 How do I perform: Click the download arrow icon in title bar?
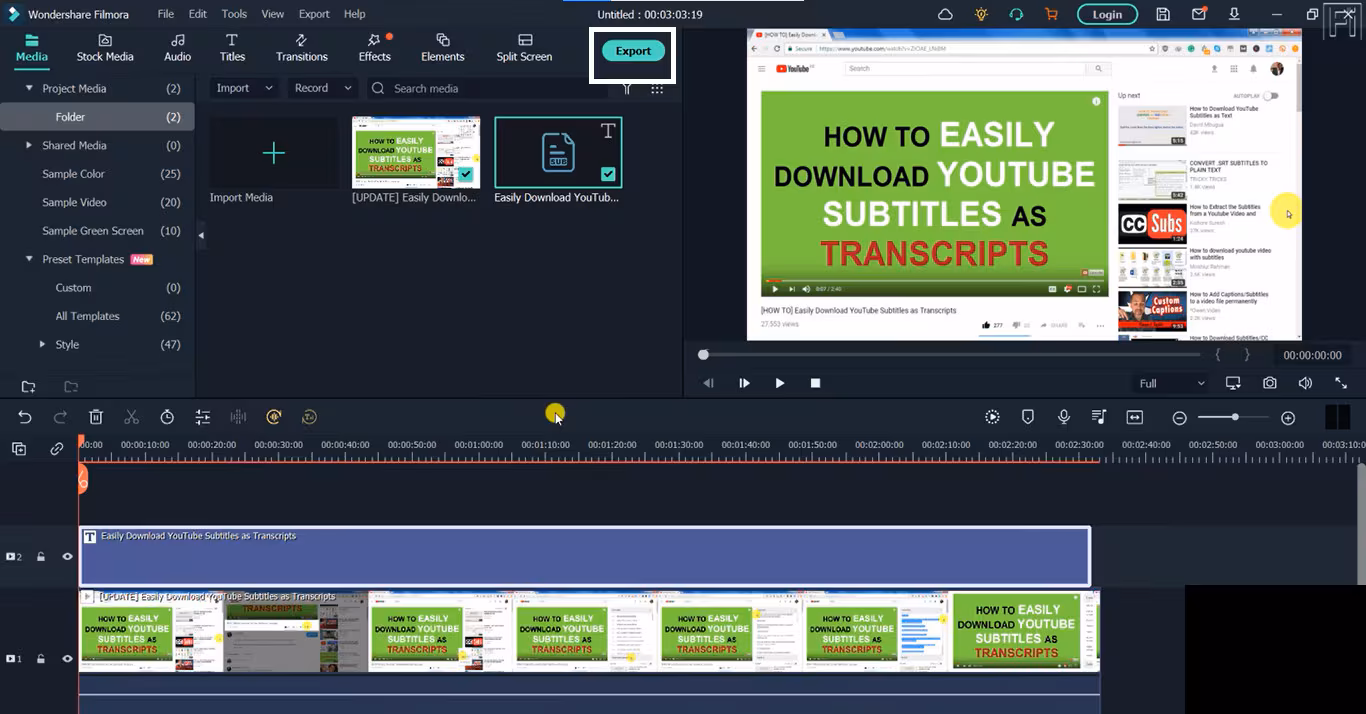1234,14
